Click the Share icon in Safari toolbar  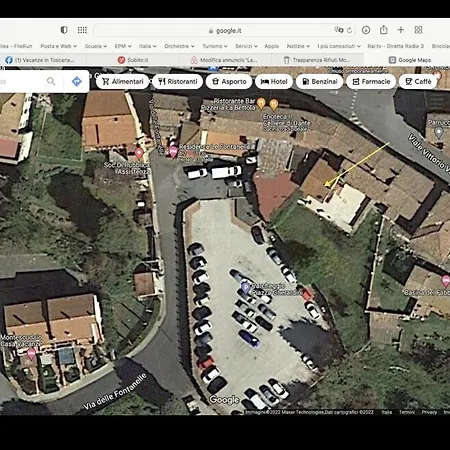[383, 30]
